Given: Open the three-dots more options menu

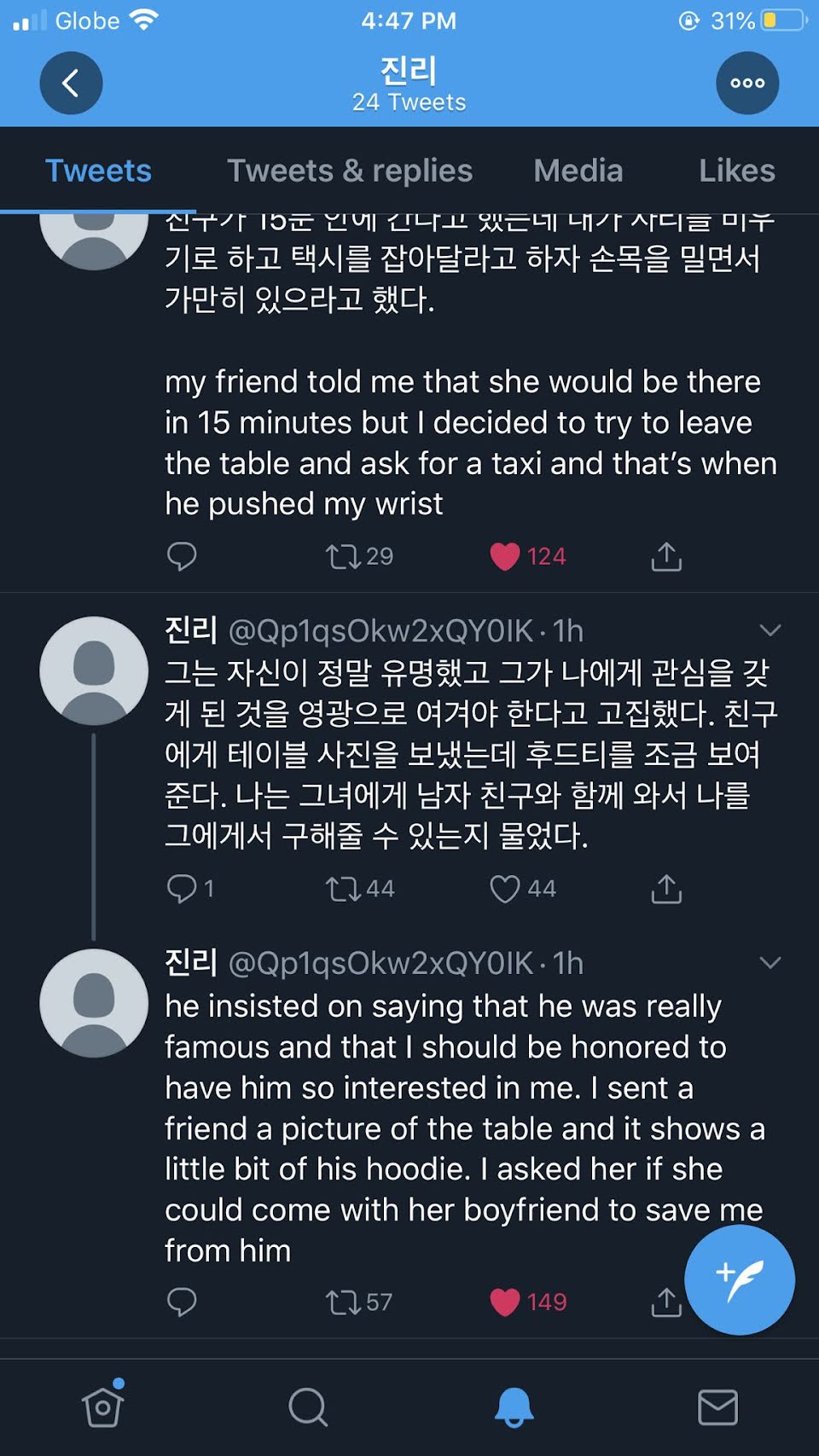Looking at the screenshot, I should tap(747, 83).
